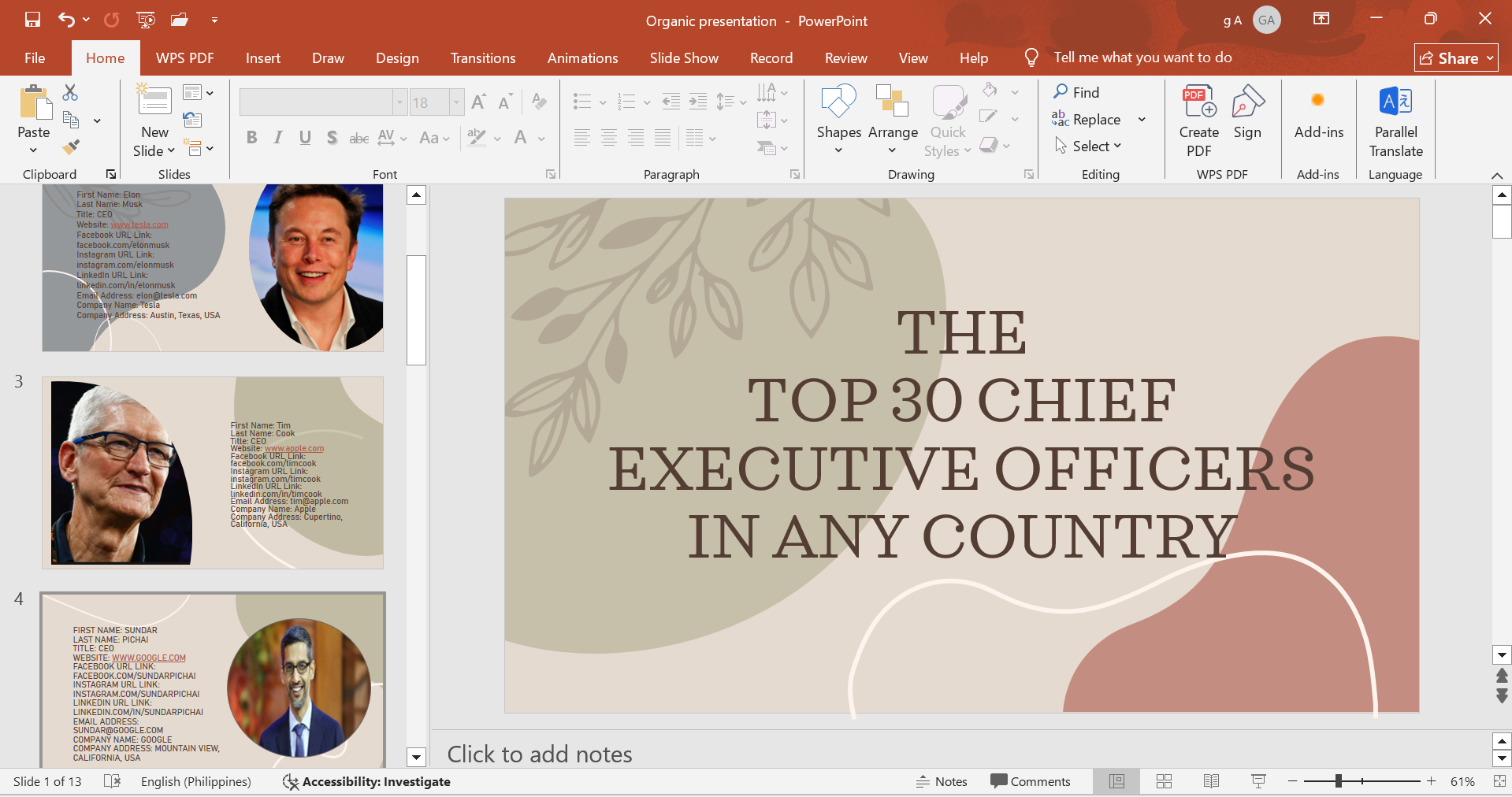Screen dimensions: 1512x797
Task: Click the Paste clipboard icon
Action: click(34, 102)
